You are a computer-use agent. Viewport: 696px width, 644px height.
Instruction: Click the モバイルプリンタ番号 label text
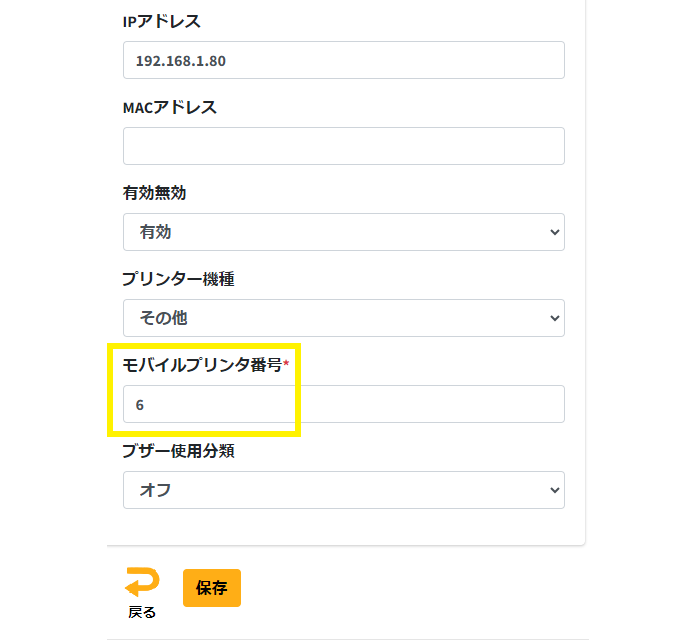point(201,365)
